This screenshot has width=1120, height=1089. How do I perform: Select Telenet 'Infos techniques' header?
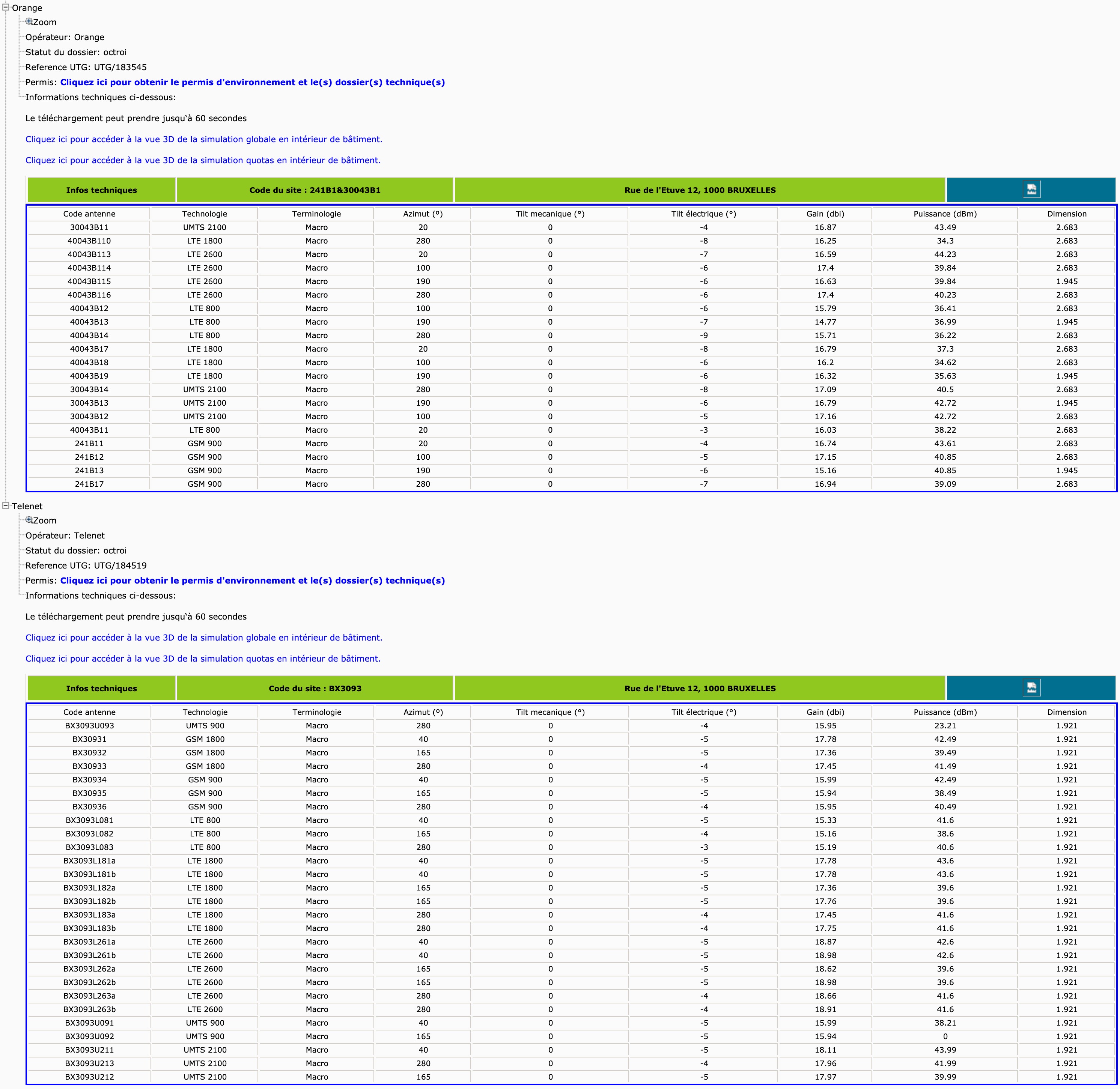101,688
